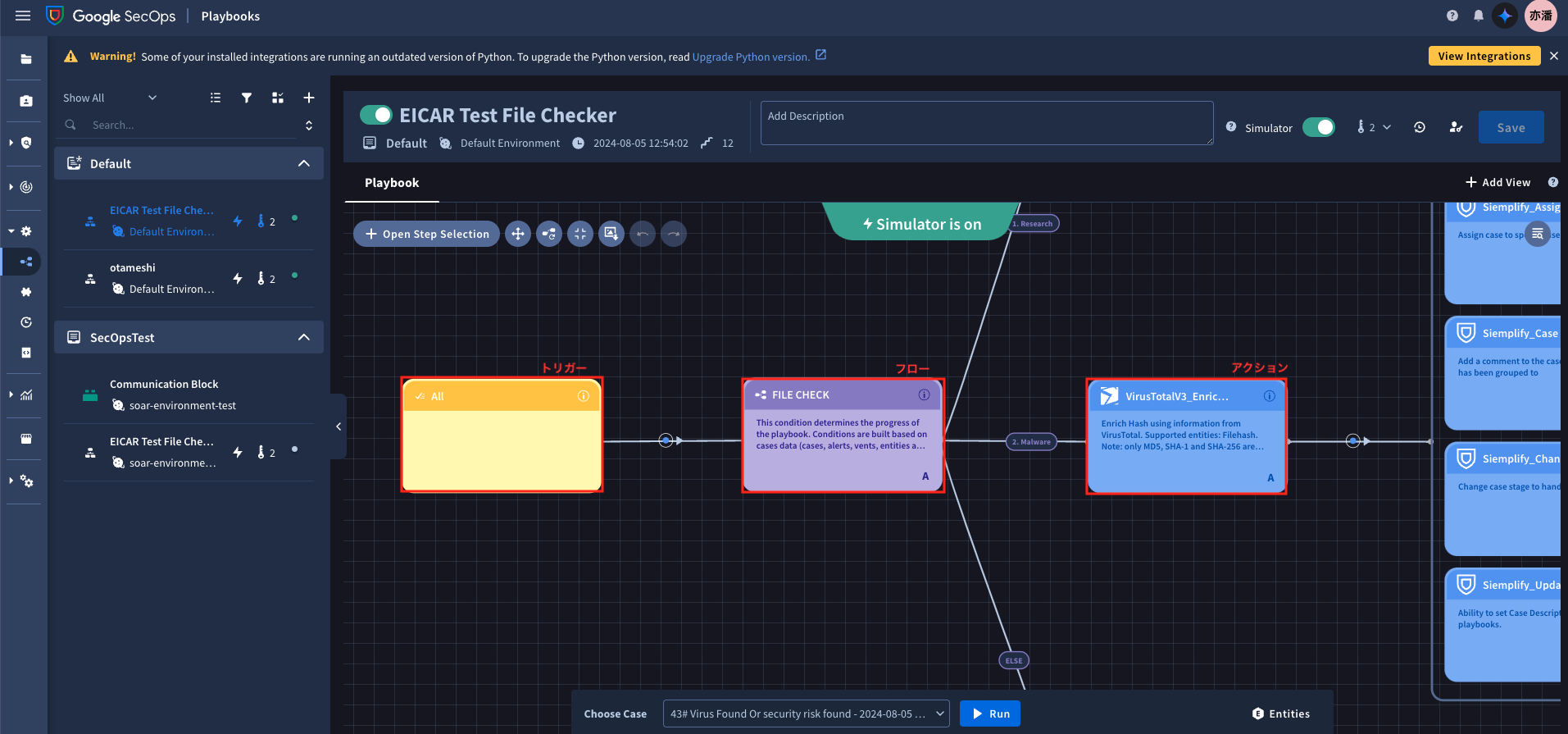Open the Choose Case dropdown

click(x=806, y=713)
